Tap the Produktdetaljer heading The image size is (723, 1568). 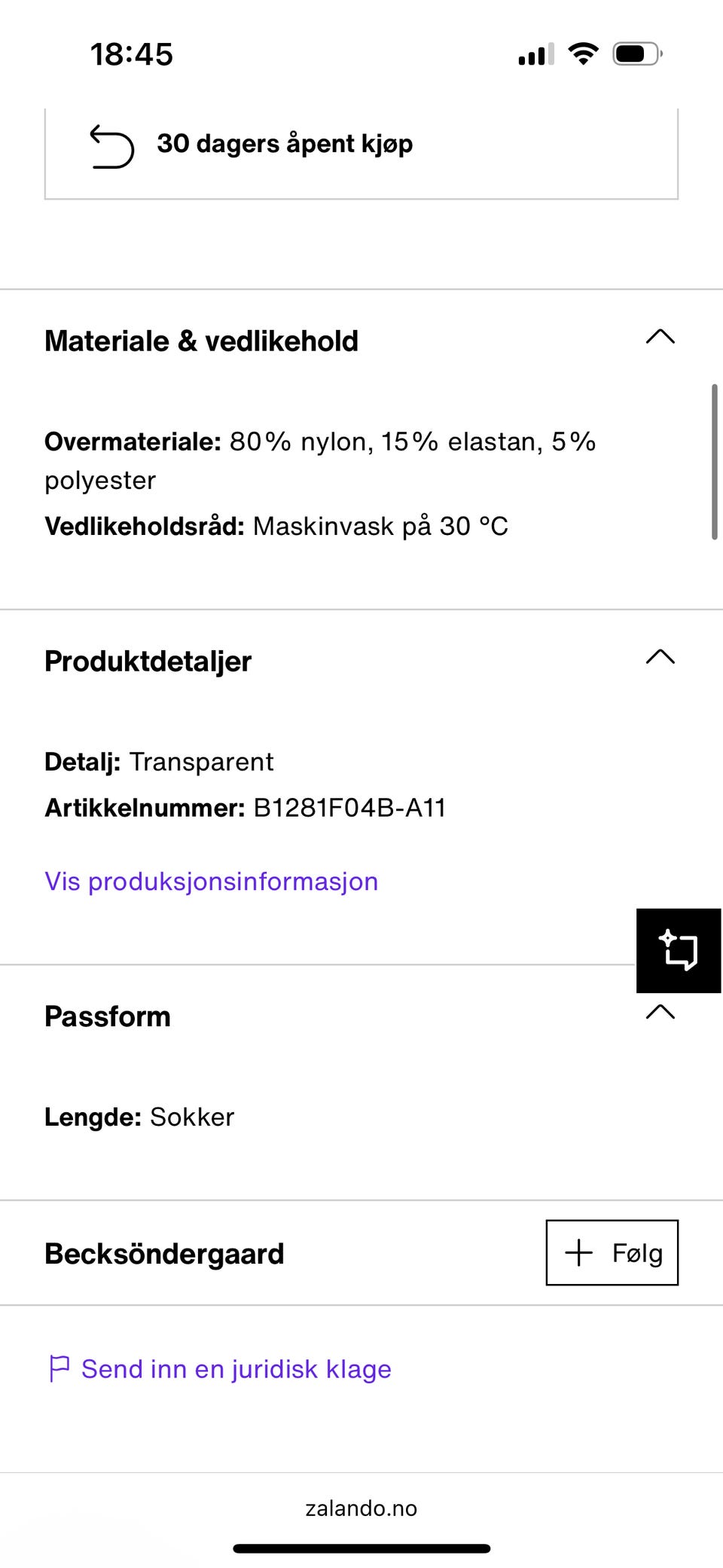point(148,661)
